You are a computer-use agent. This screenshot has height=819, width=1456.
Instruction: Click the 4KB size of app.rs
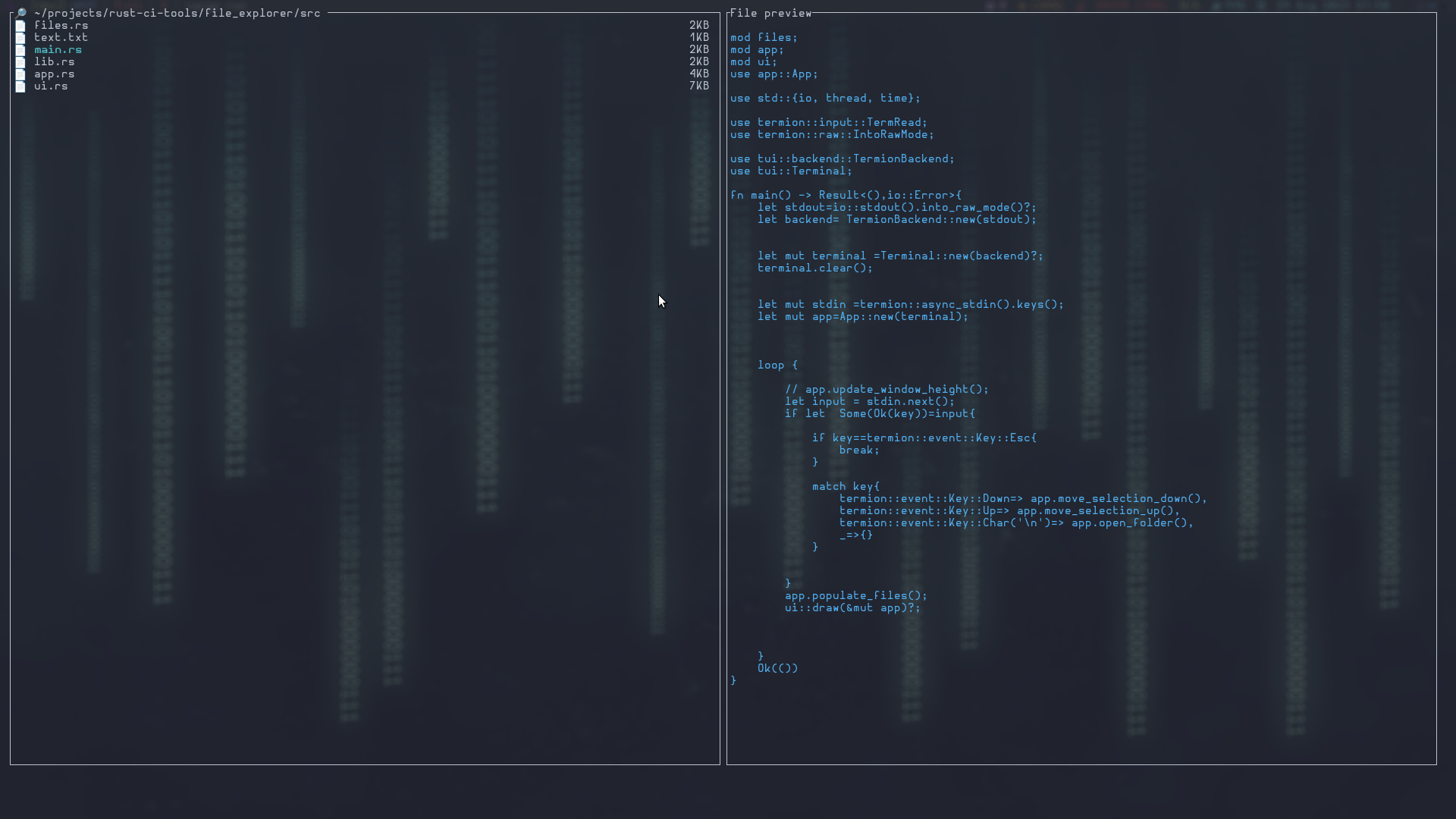[699, 74]
